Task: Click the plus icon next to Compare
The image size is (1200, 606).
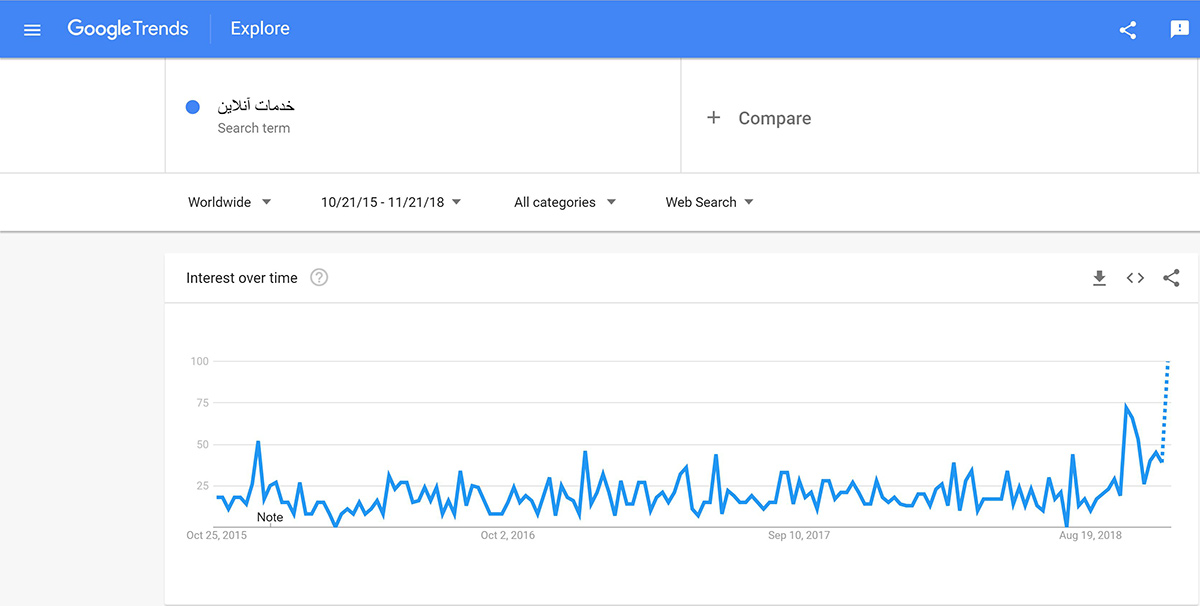Action: pos(713,118)
